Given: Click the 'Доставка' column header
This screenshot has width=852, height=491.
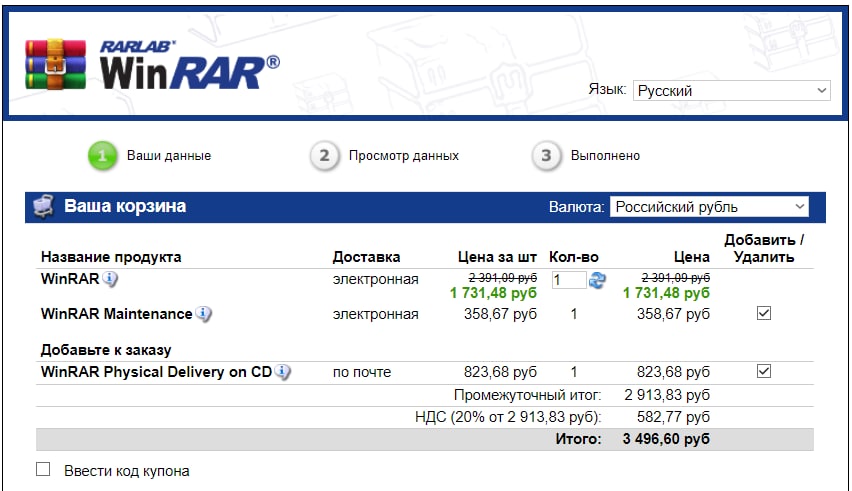Looking at the screenshot, I should pyautogui.click(x=366, y=257).
